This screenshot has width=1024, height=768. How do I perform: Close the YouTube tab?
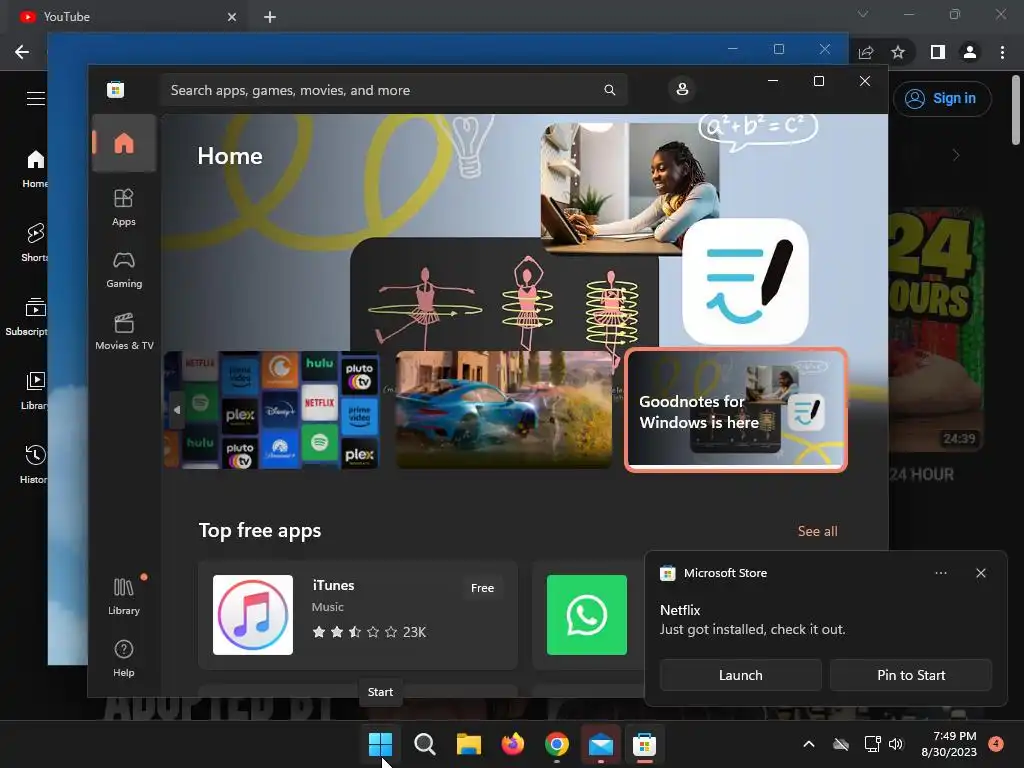click(232, 17)
